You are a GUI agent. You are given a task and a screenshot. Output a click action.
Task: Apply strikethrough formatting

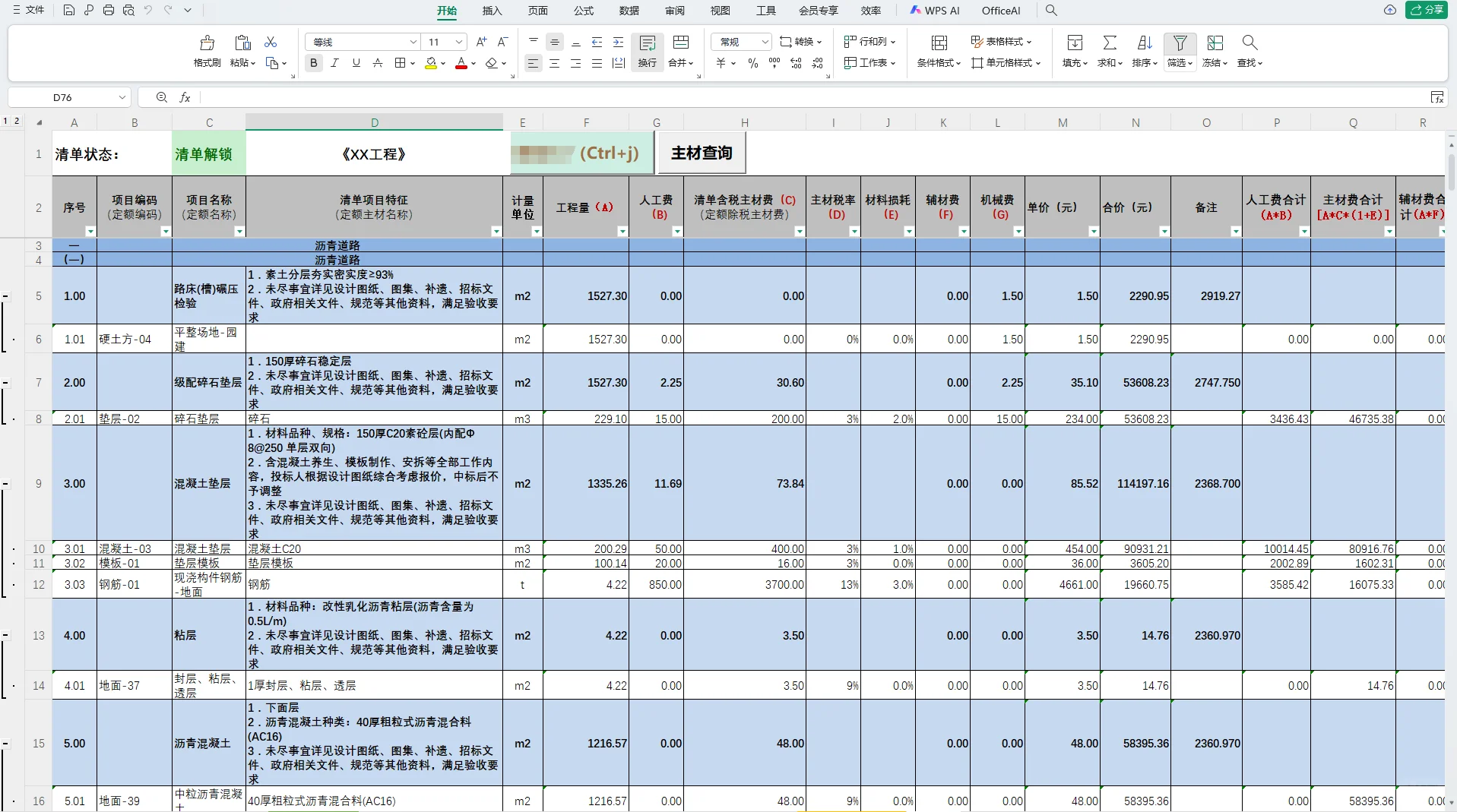(377, 63)
